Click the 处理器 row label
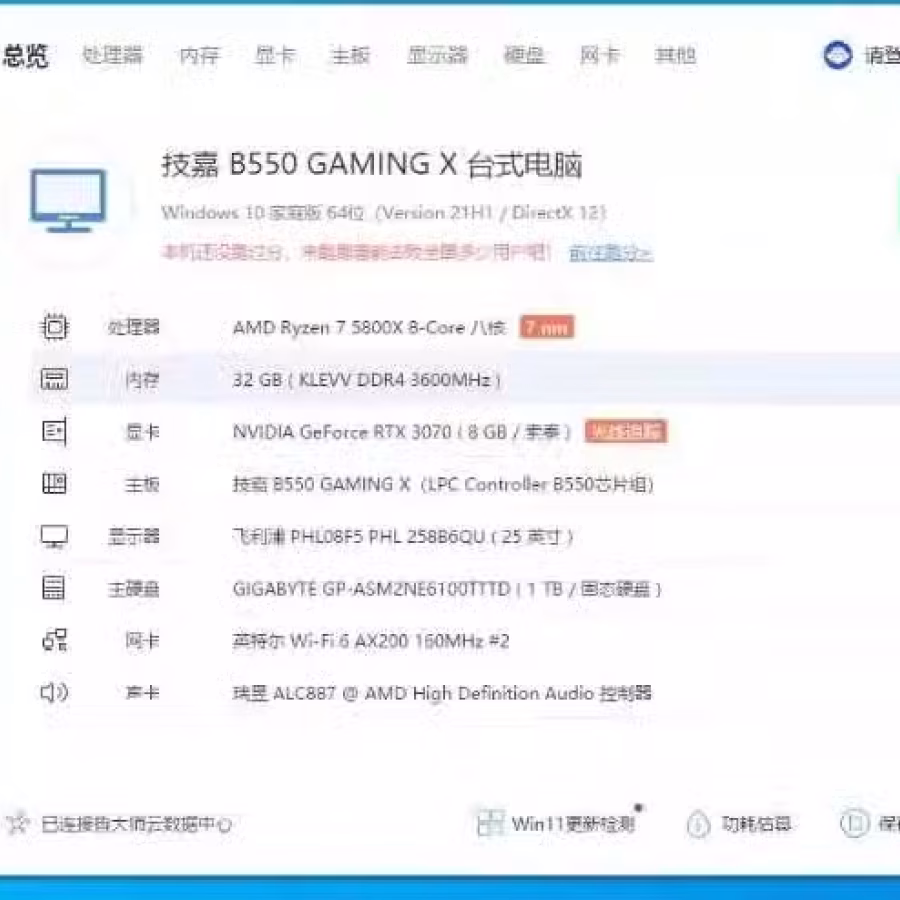The width and height of the screenshot is (900, 900). [x=133, y=327]
